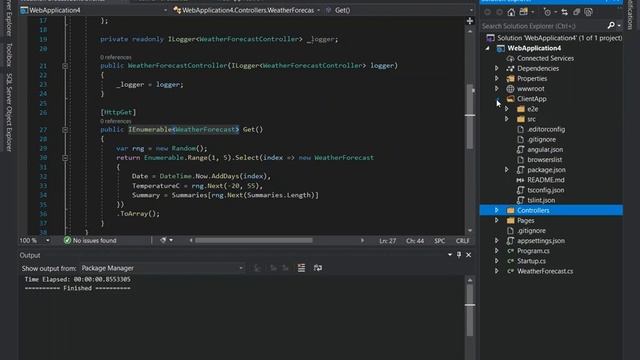Click the Home icon in Solution Explorer
640x360 pixels.
(511, 12)
